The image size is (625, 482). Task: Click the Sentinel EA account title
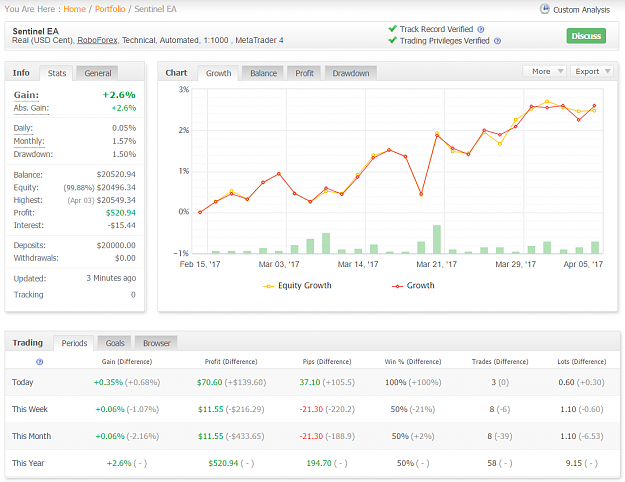click(x=35, y=31)
